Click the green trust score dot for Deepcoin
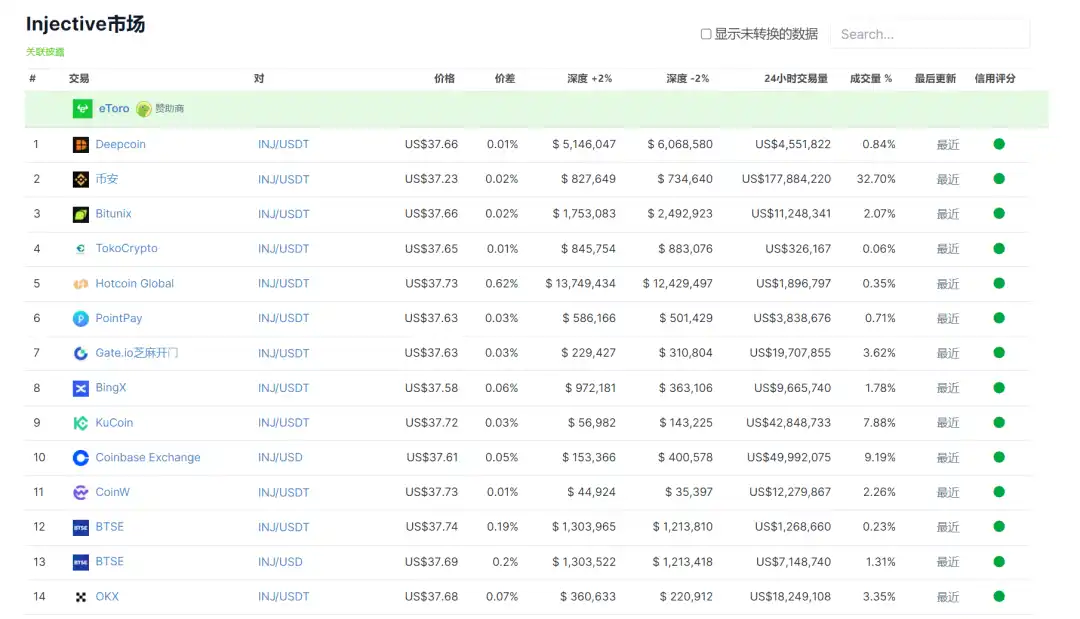The height and width of the screenshot is (619, 1080). point(999,145)
